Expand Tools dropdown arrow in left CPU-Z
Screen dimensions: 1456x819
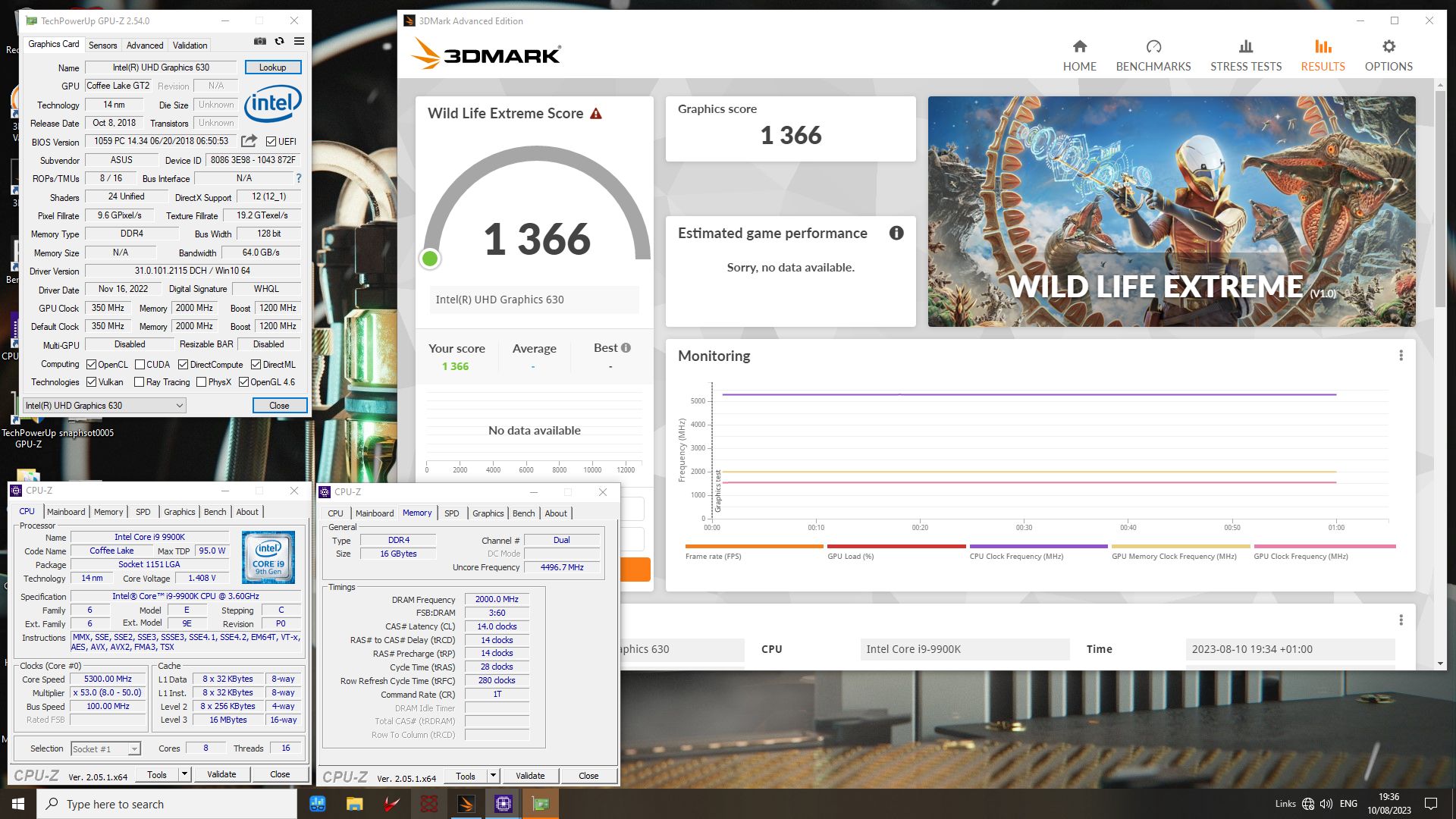pyautogui.click(x=184, y=774)
